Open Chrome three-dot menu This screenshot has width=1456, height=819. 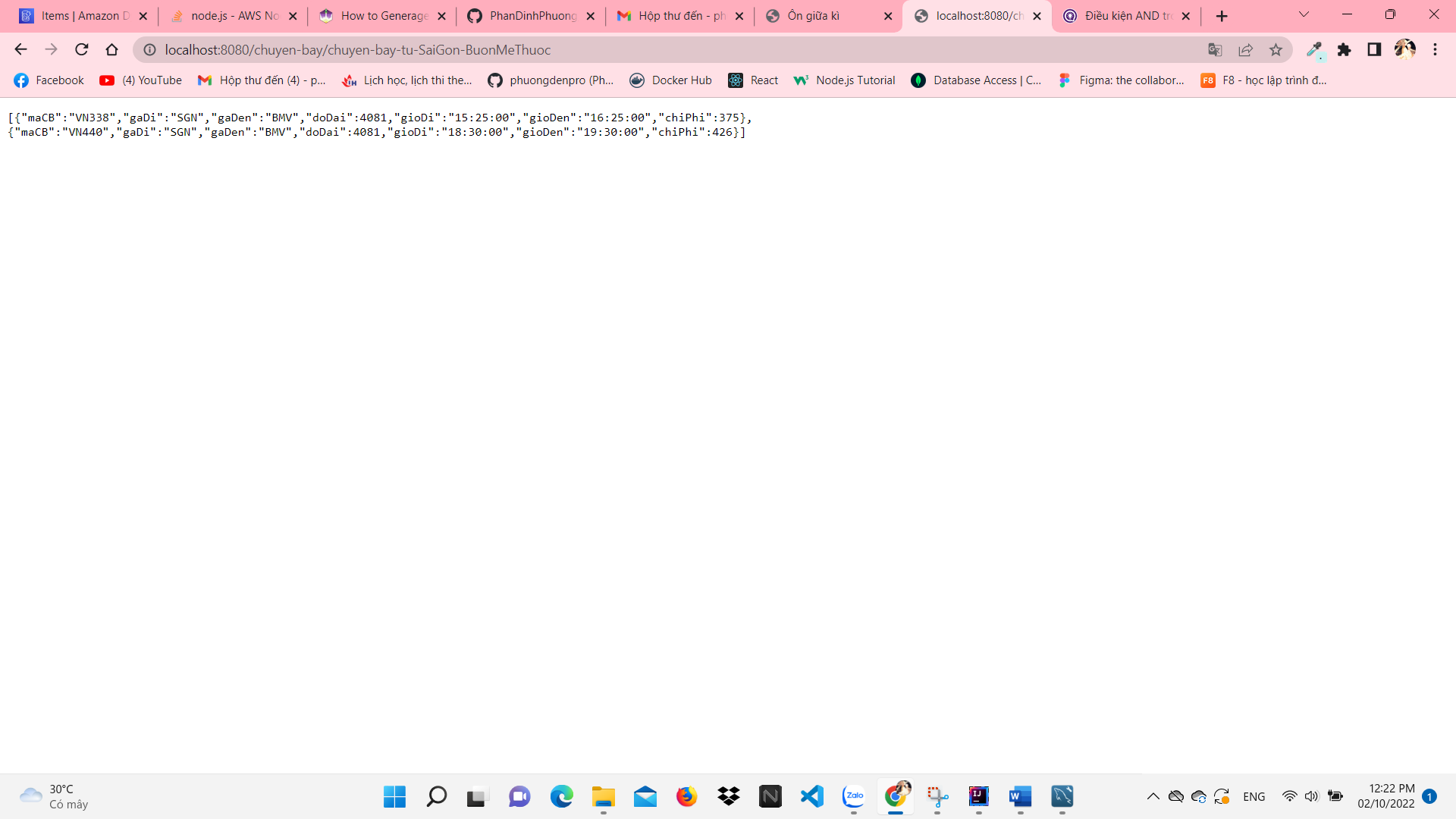point(1435,50)
